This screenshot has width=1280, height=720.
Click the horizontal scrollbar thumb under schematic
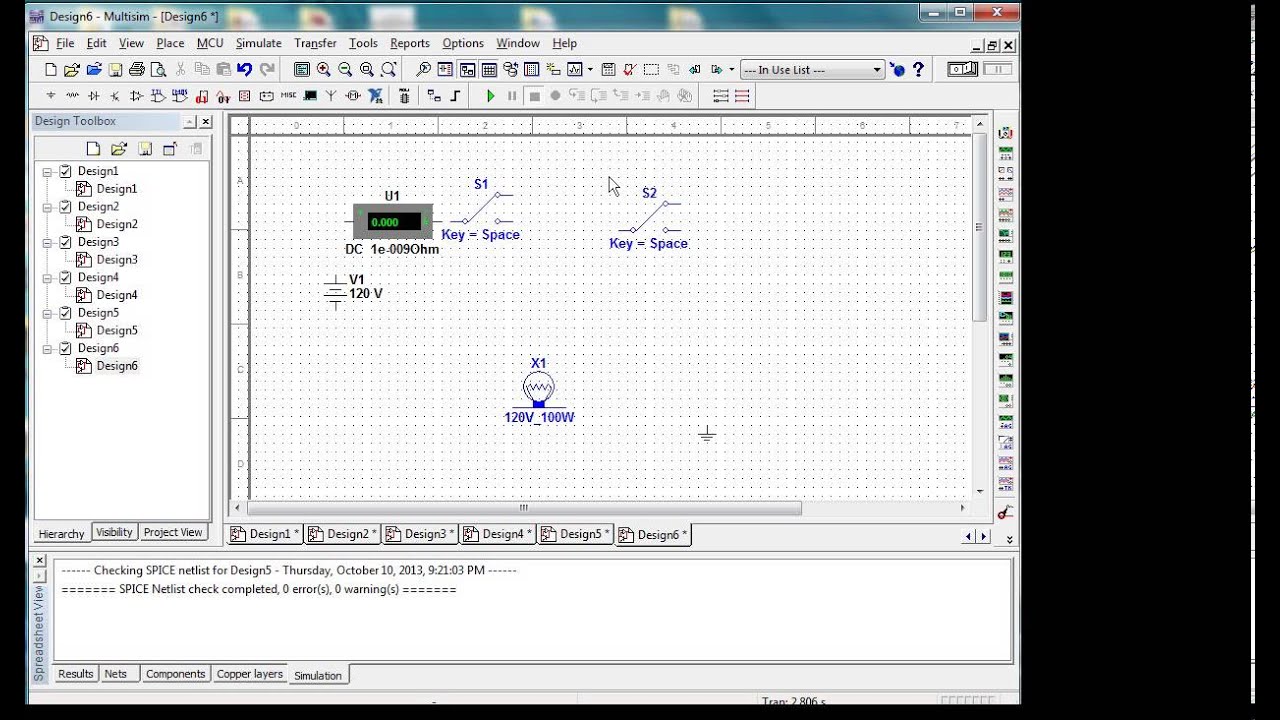[x=522, y=508]
